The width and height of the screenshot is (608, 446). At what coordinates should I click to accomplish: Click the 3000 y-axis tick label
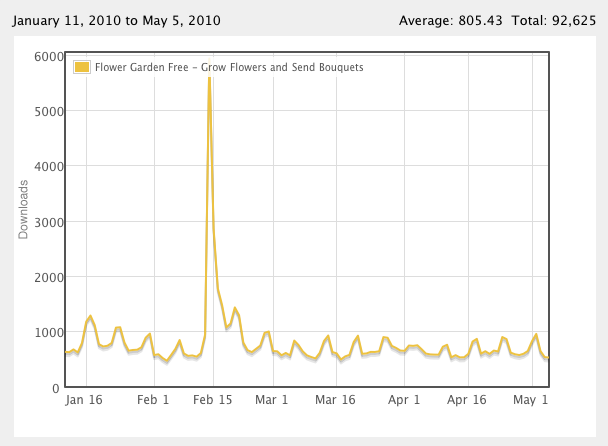(x=49, y=223)
